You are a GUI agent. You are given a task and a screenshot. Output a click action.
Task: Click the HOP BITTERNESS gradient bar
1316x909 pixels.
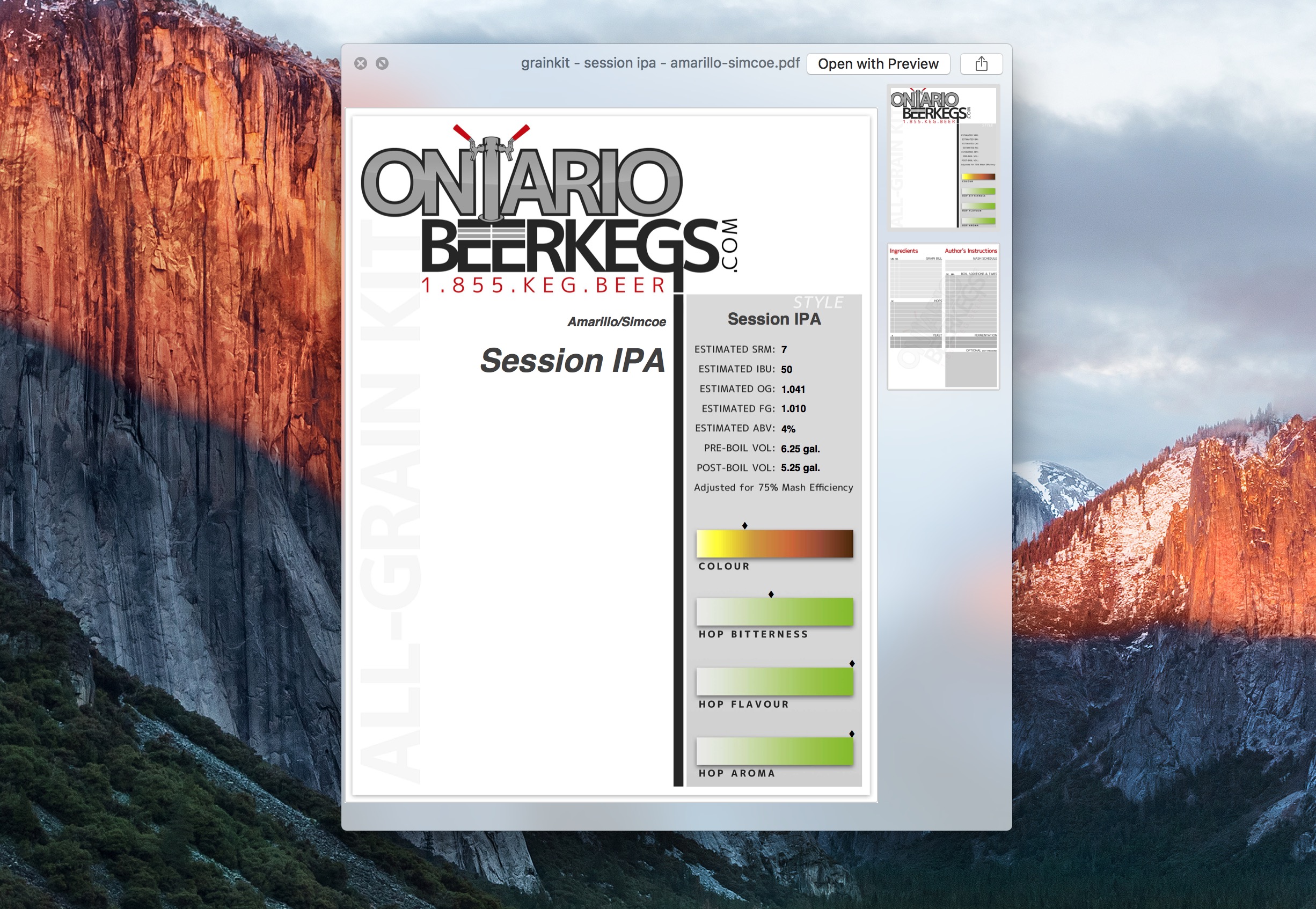pyautogui.click(x=774, y=612)
